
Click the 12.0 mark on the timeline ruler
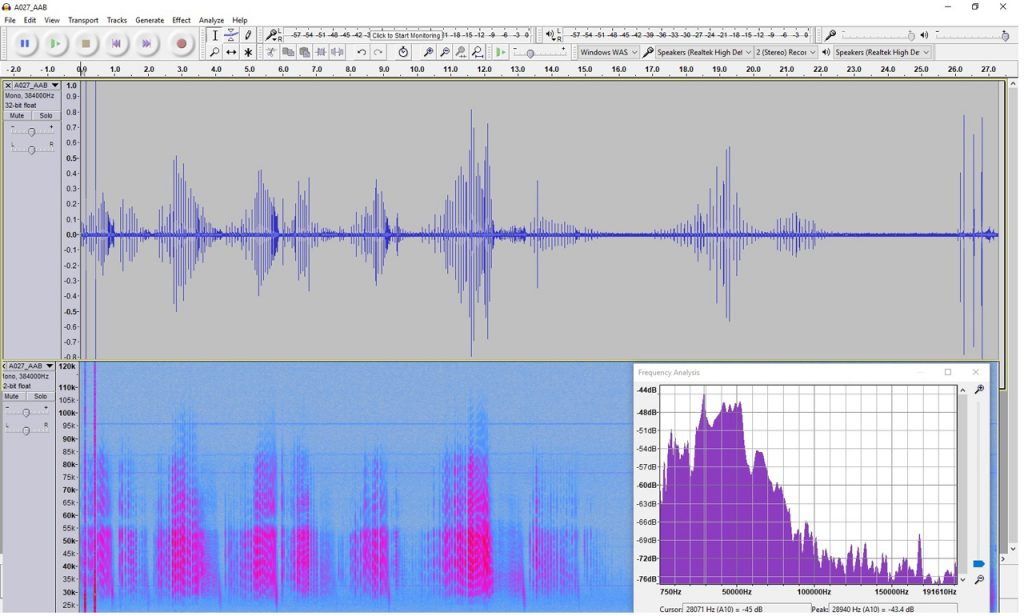tap(484, 69)
